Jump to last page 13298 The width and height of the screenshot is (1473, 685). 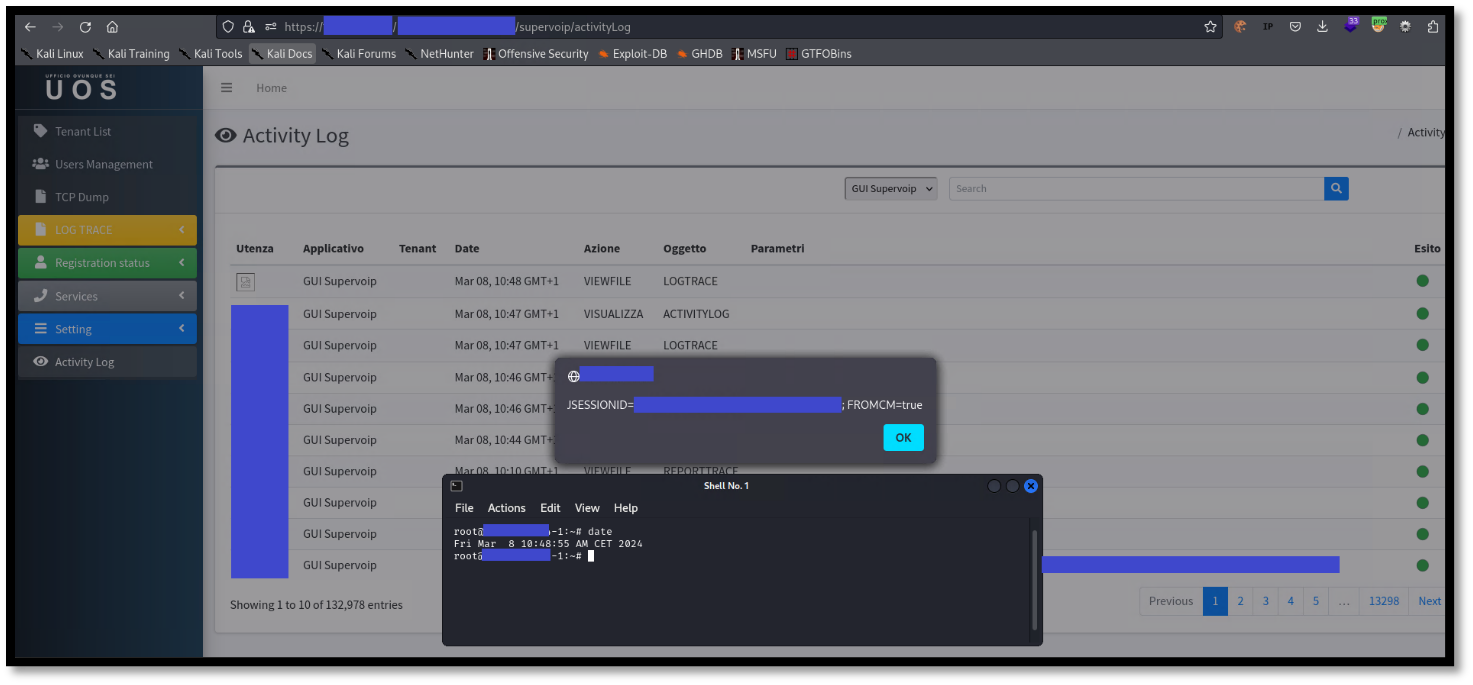pyautogui.click(x=1384, y=601)
